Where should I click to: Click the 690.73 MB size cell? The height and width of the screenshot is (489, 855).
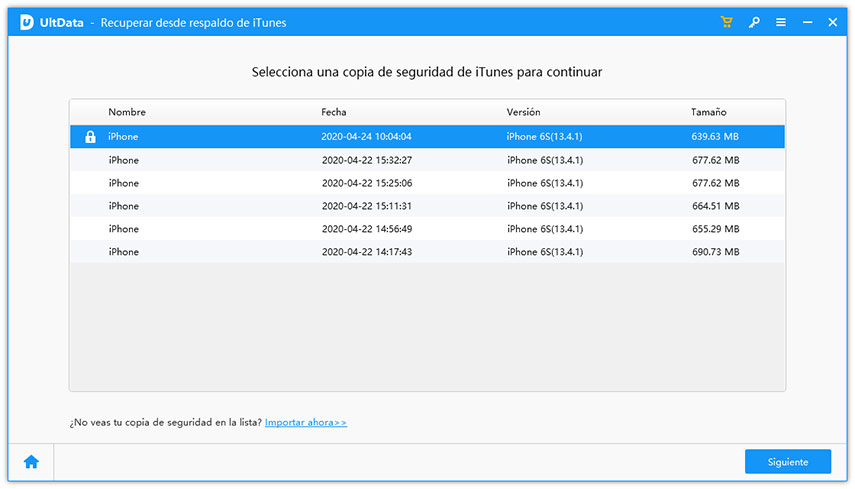tap(715, 252)
